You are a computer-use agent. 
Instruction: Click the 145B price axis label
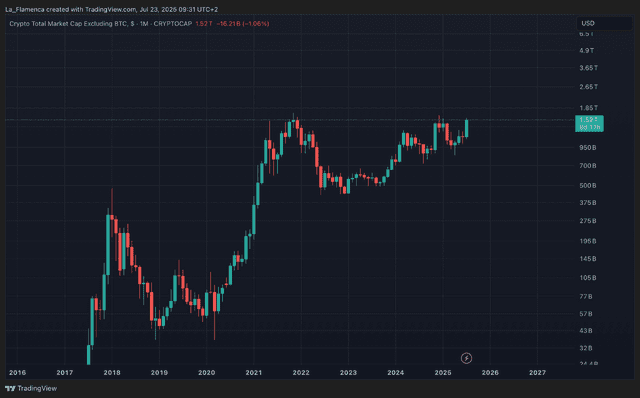point(588,259)
